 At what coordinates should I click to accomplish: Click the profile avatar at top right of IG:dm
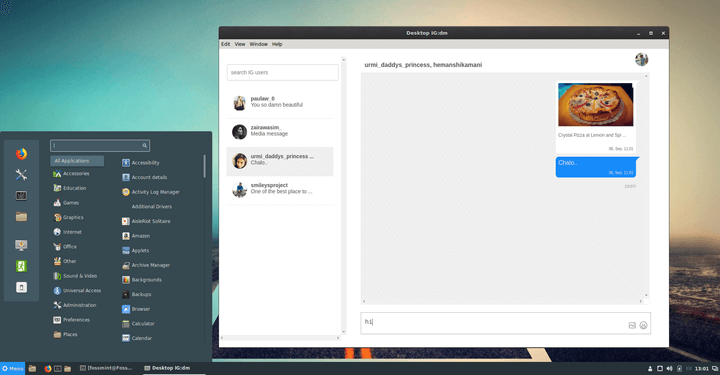(x=641, y=59)
